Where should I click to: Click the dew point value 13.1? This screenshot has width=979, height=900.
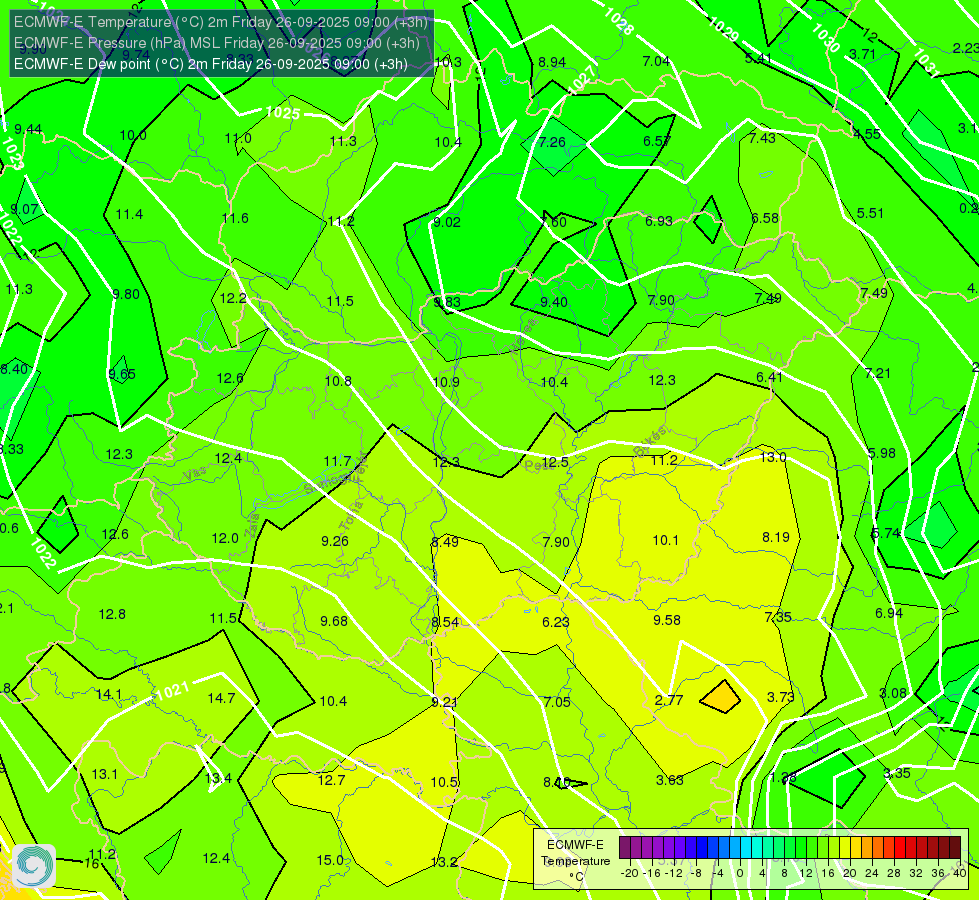click(x=104, y=774)
